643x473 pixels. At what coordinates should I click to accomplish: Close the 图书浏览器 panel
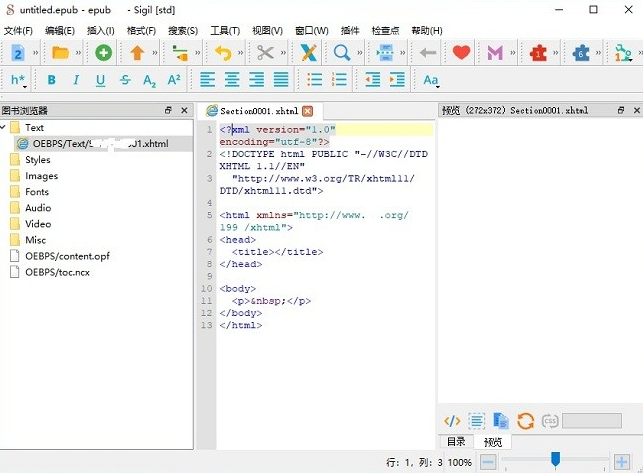[185, 110]
